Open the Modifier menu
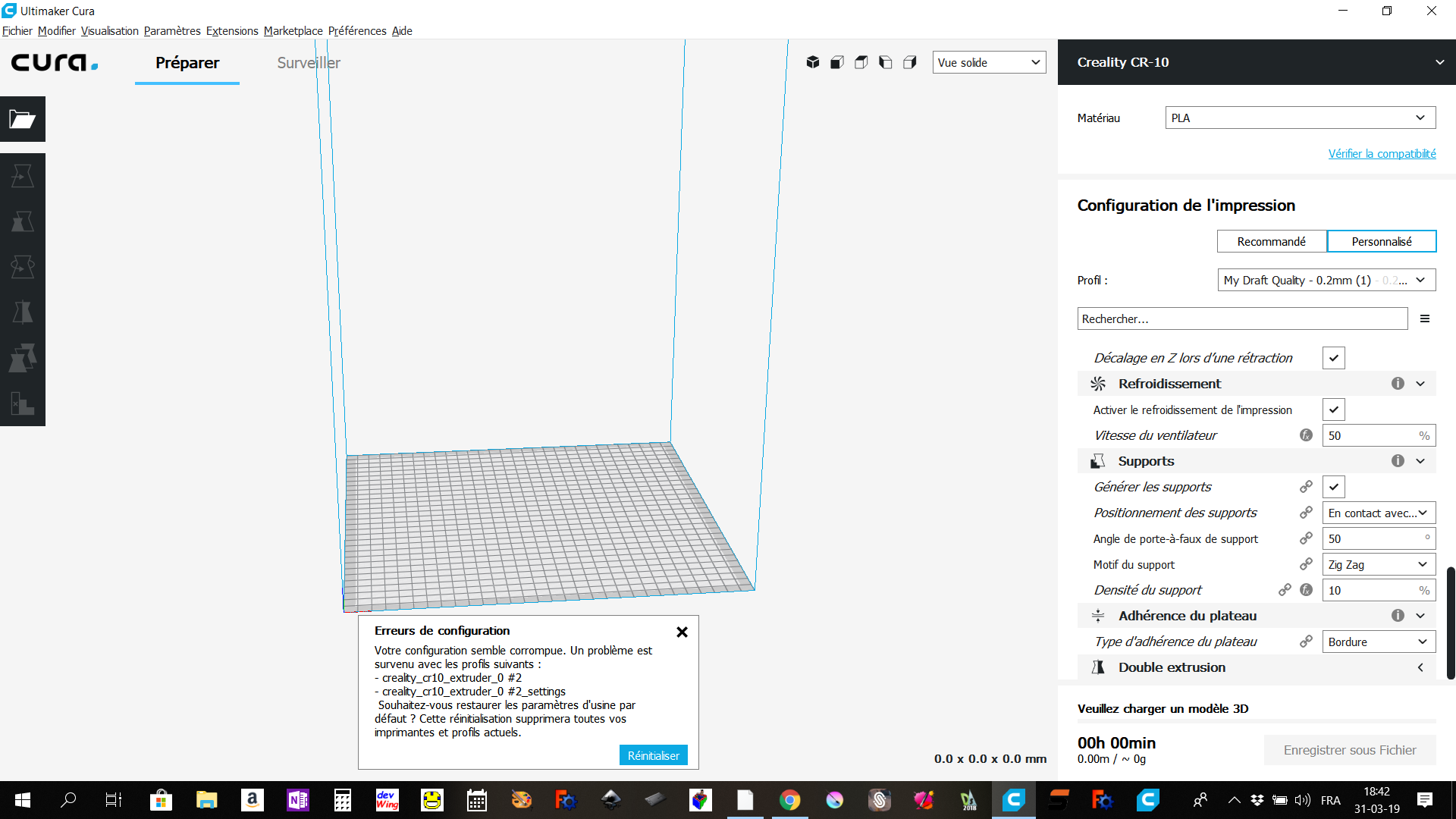The width and height of the screenshot is (1456, 819). pos(57,31)
